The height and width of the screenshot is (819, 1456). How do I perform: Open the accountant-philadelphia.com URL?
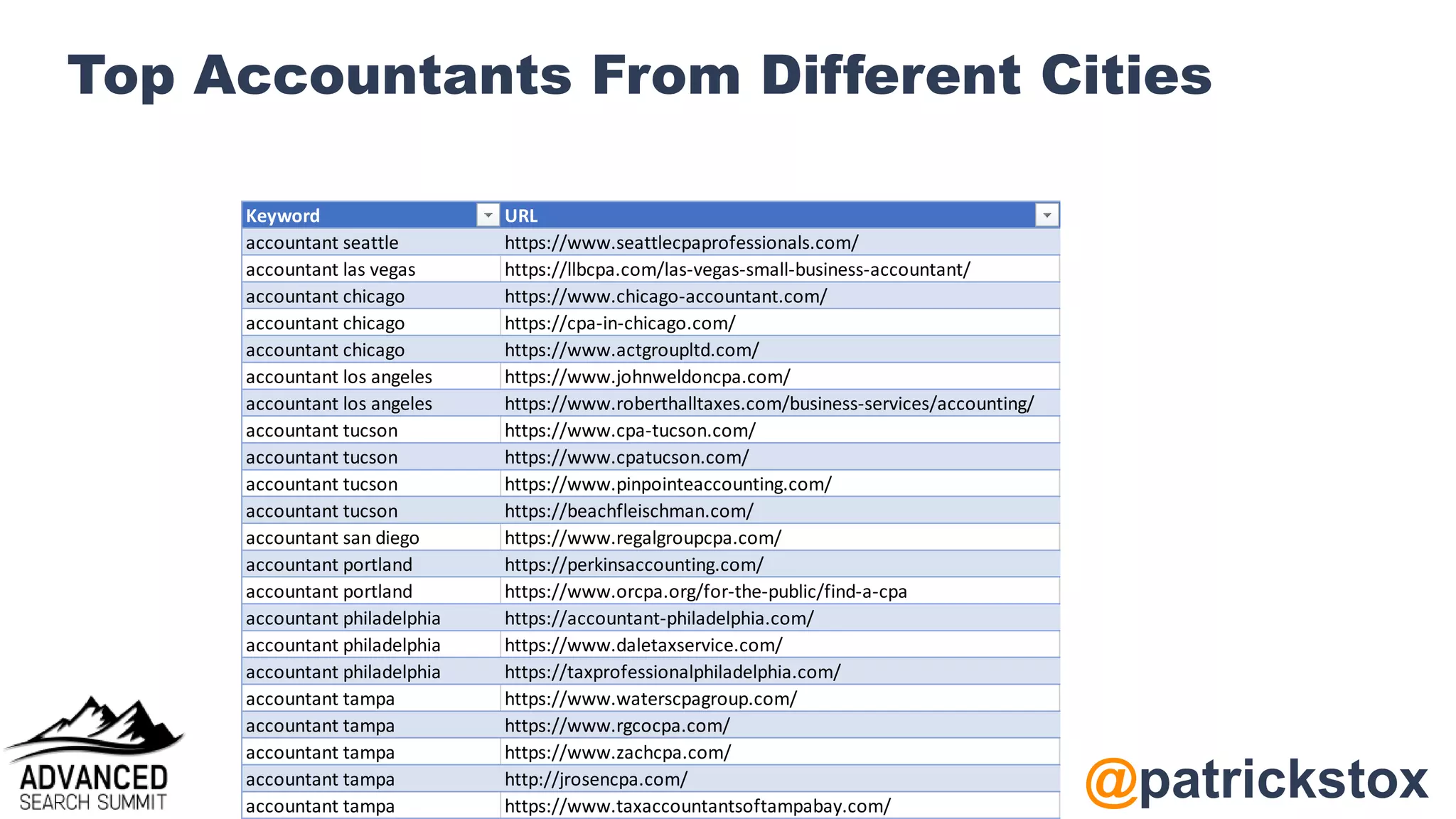[659, 619]
